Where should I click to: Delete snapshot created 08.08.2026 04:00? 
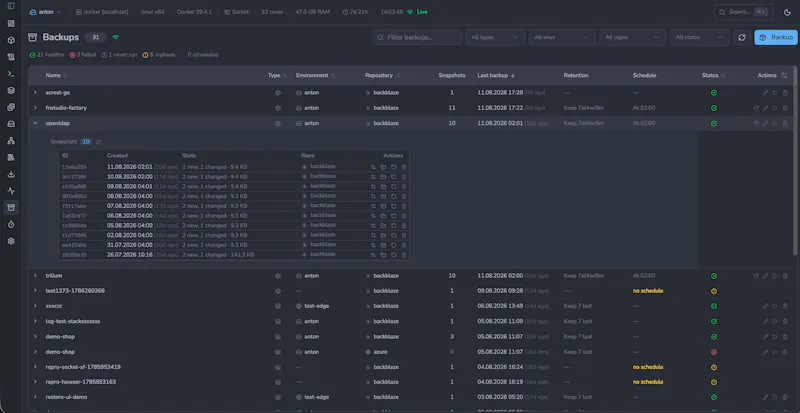point(404,196)
